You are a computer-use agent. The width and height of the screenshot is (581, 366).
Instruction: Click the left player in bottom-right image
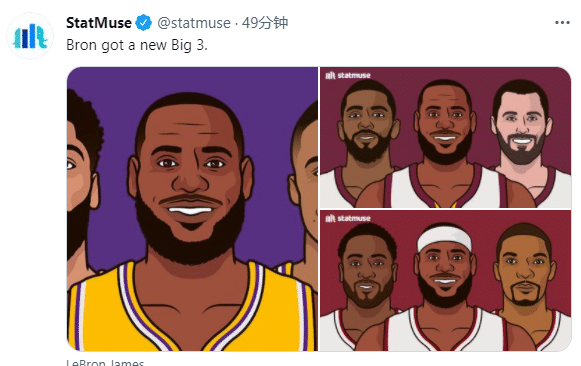point(365,282)
